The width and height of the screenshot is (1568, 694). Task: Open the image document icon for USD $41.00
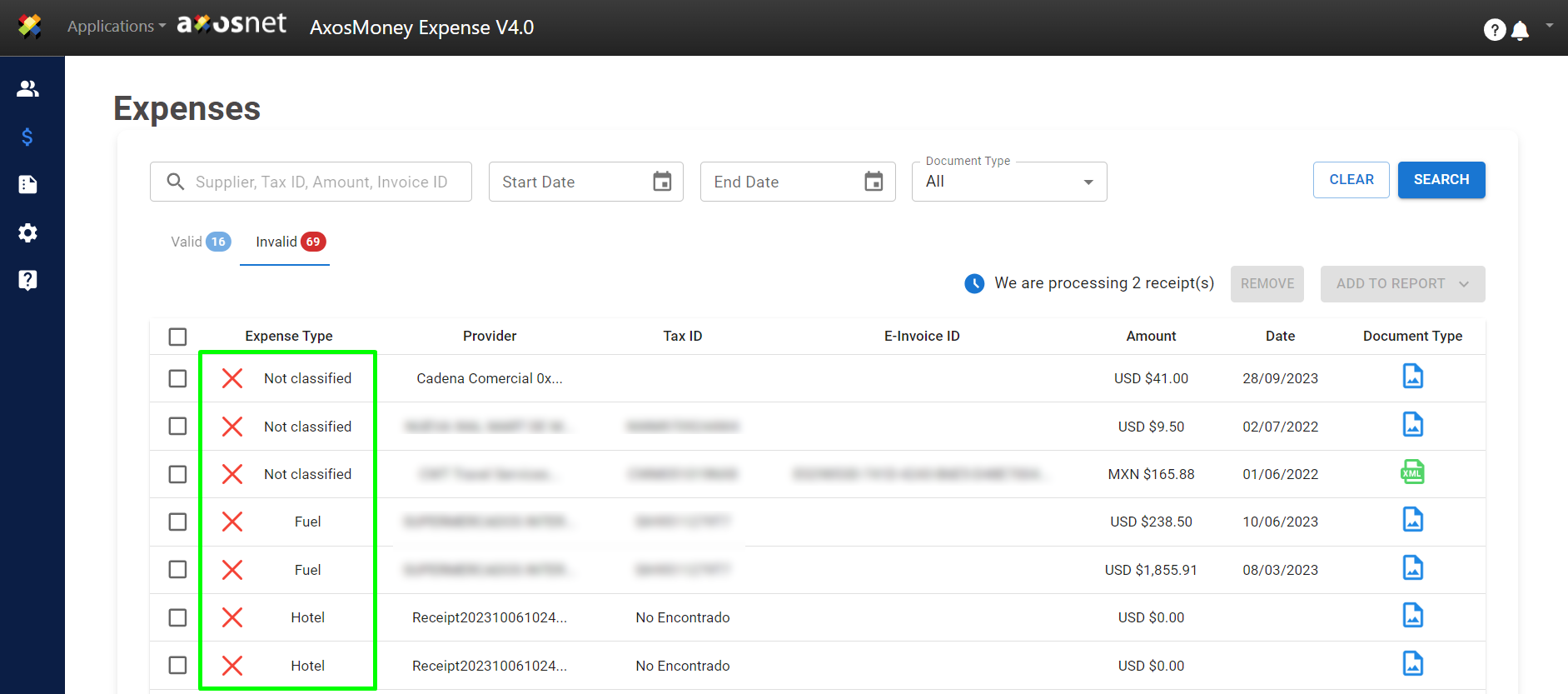click(1412, 377)
